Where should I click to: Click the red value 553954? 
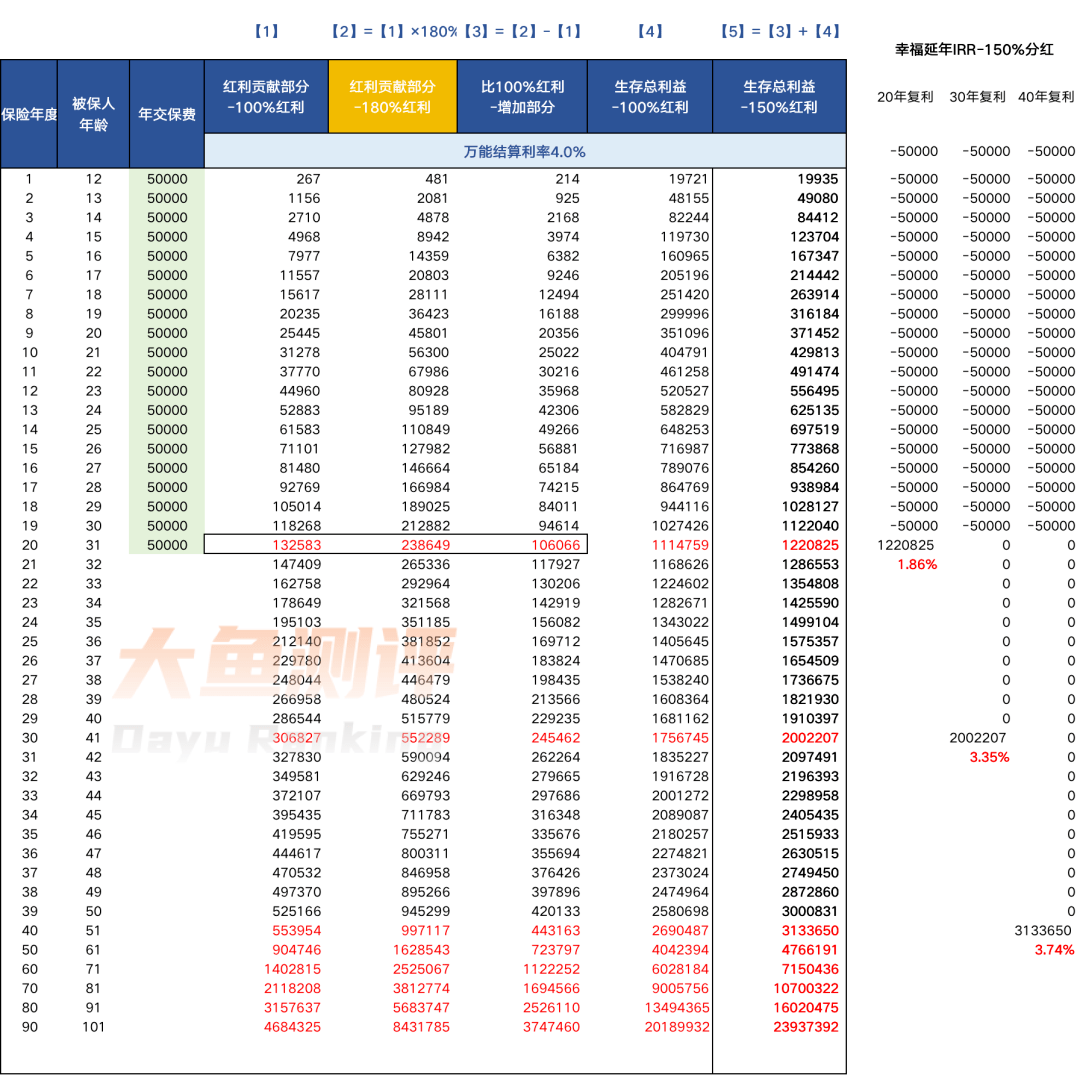pyautogui.click(x=297, y=931)
